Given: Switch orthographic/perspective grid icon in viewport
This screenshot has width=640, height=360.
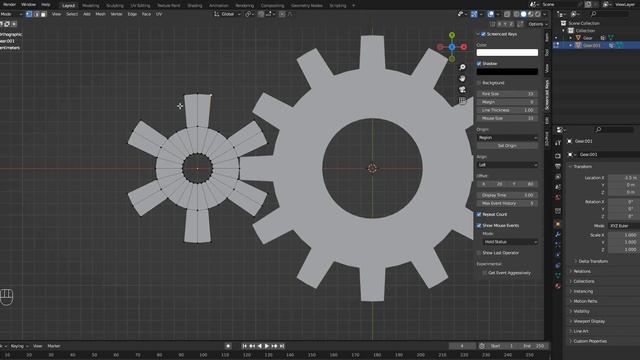Looking at the screenshot, I should point(462,101).
